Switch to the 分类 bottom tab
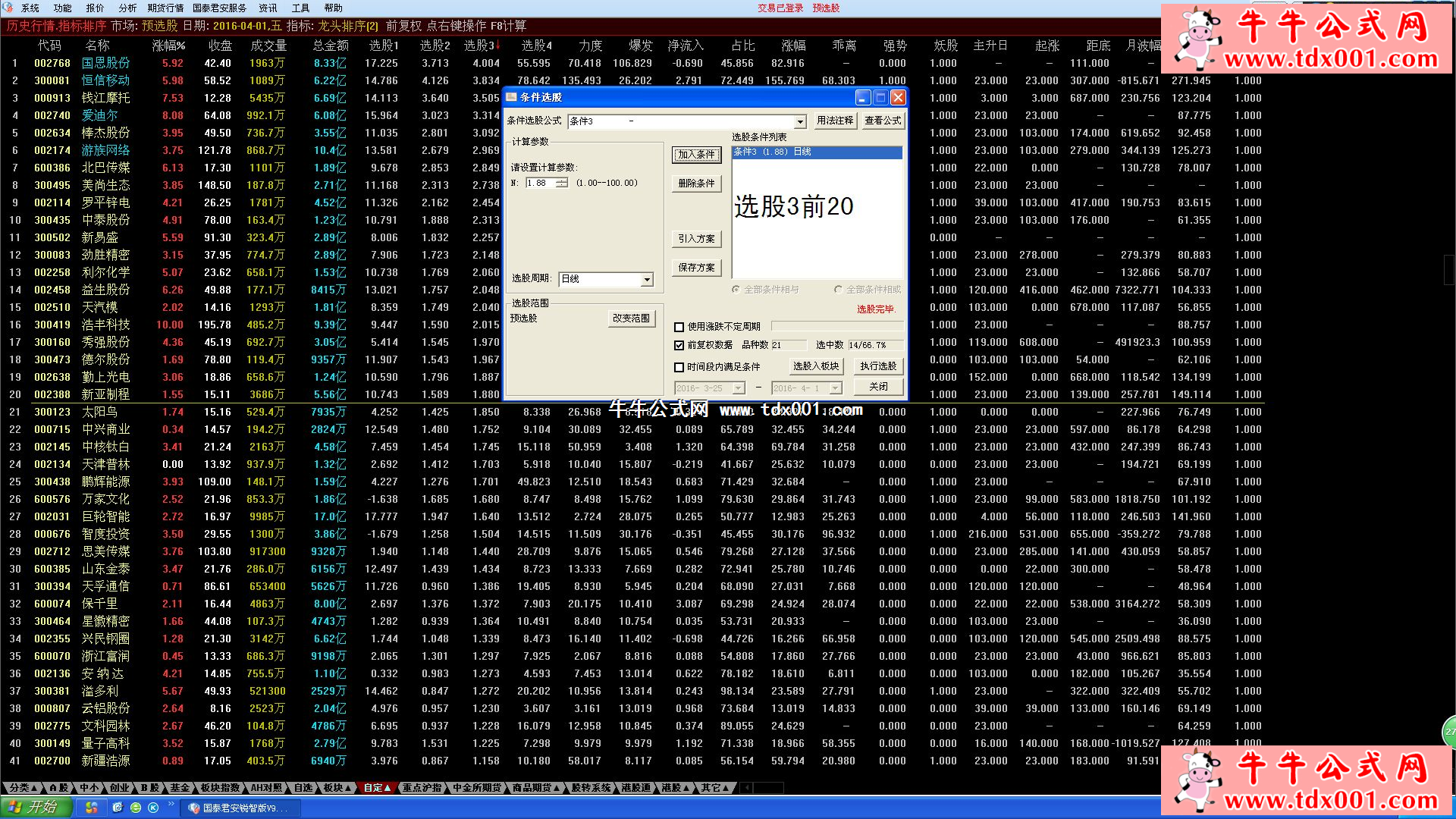 (23, 788)
